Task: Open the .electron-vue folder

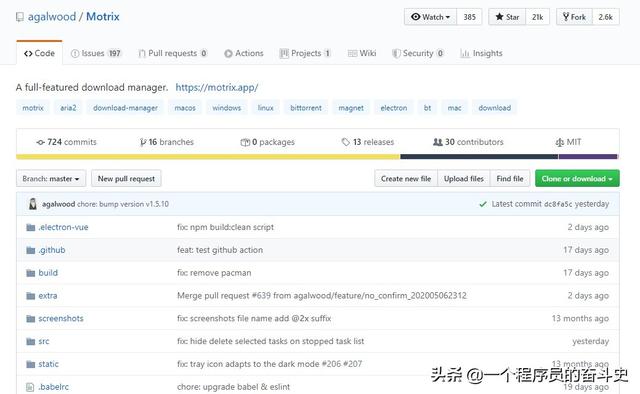Action: (63, 227)
